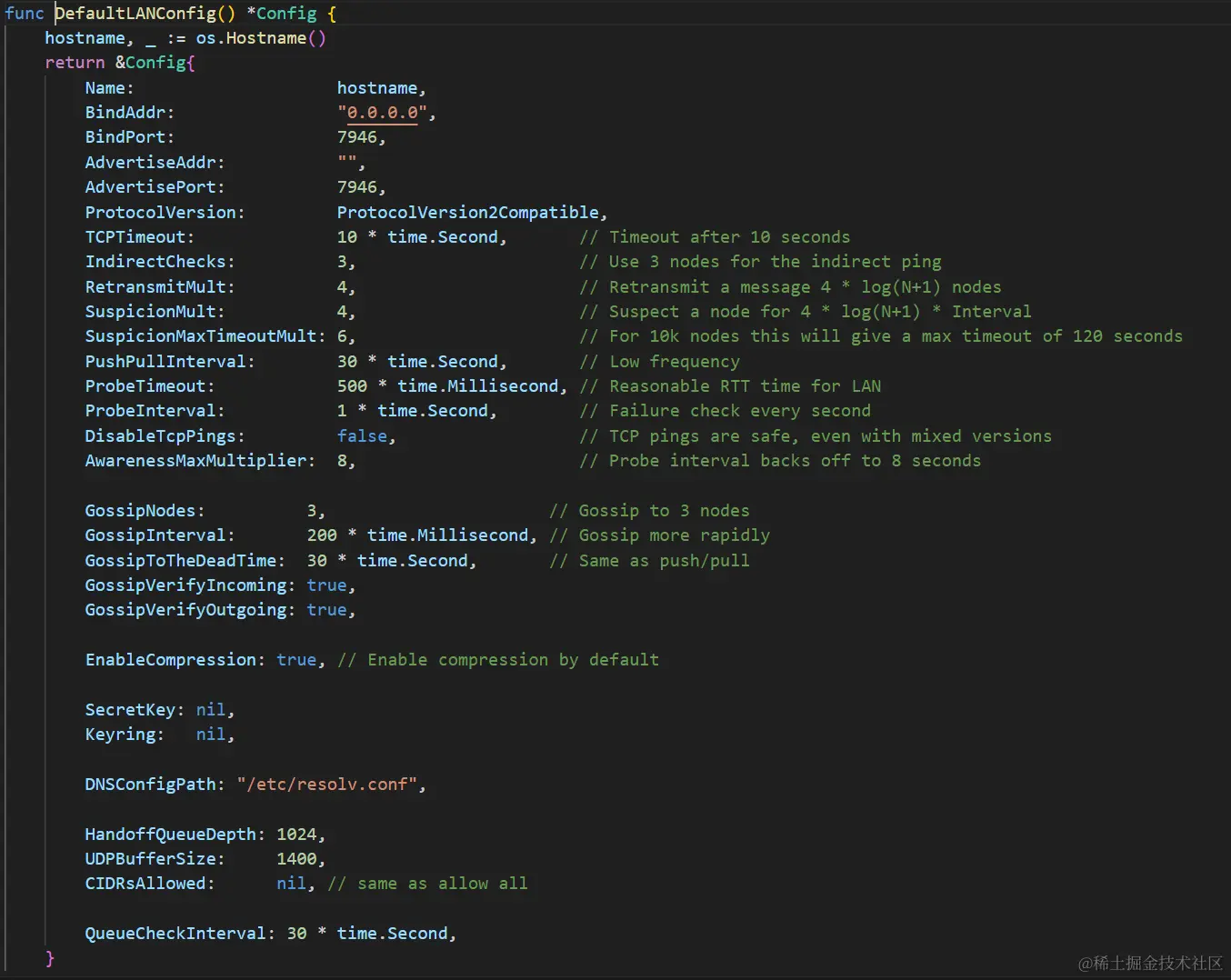
Task: Click the DNSConfigPath field name
Action: (151, 785)
